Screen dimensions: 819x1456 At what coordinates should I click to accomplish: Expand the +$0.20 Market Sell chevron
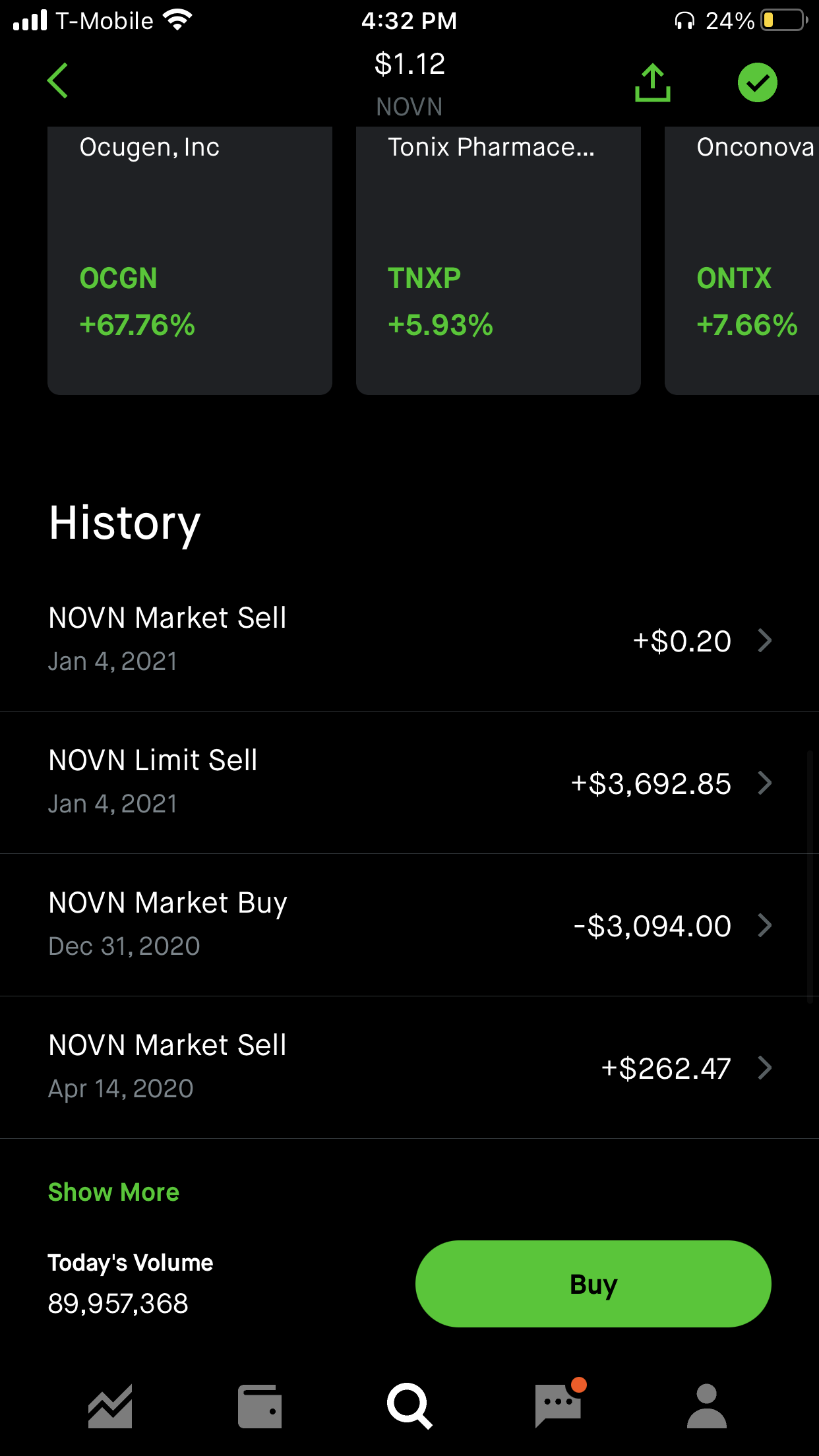pyautogui.click(x=765, y=640)
